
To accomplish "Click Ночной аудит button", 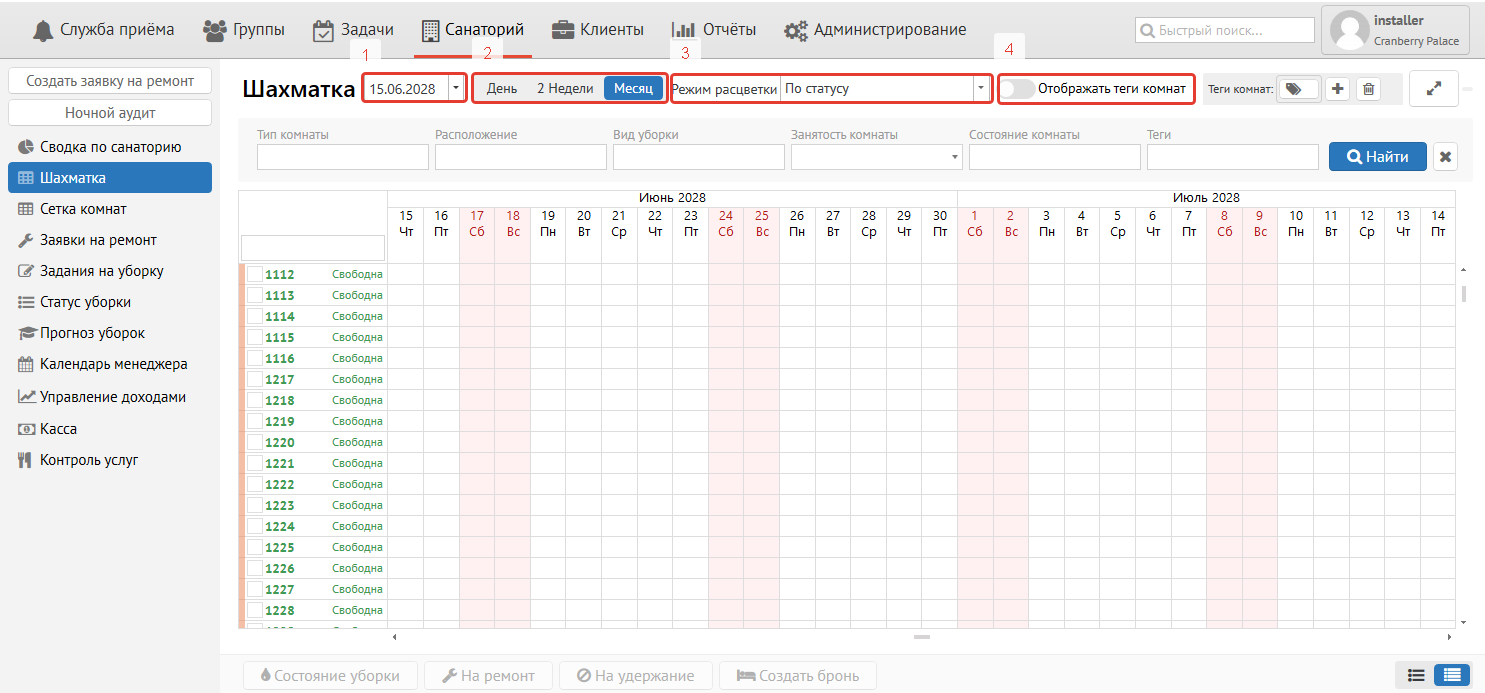I will coord(110,113).
